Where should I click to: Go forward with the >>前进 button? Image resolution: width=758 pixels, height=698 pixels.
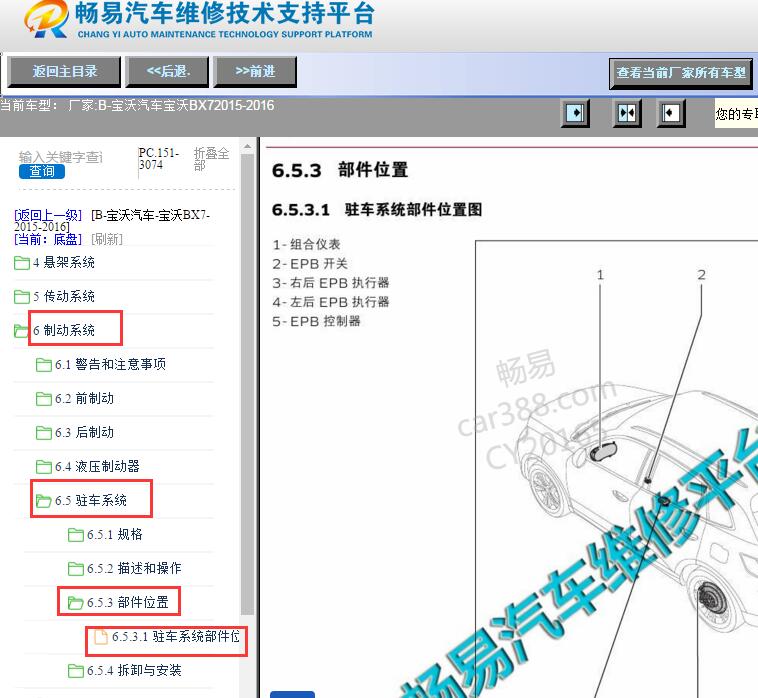(255, 72)
